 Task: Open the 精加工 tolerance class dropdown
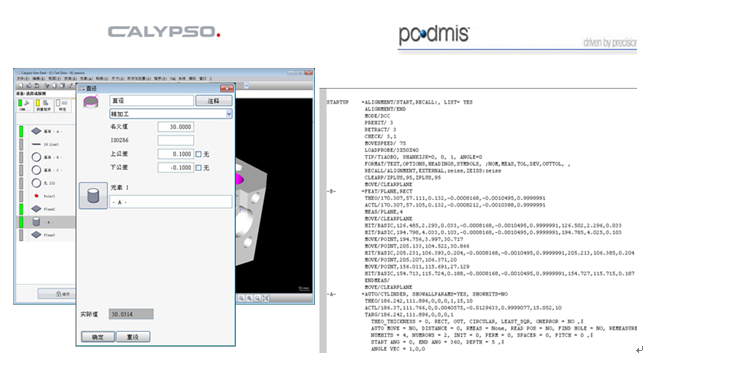pyautogui.click(x=171, y=114)
